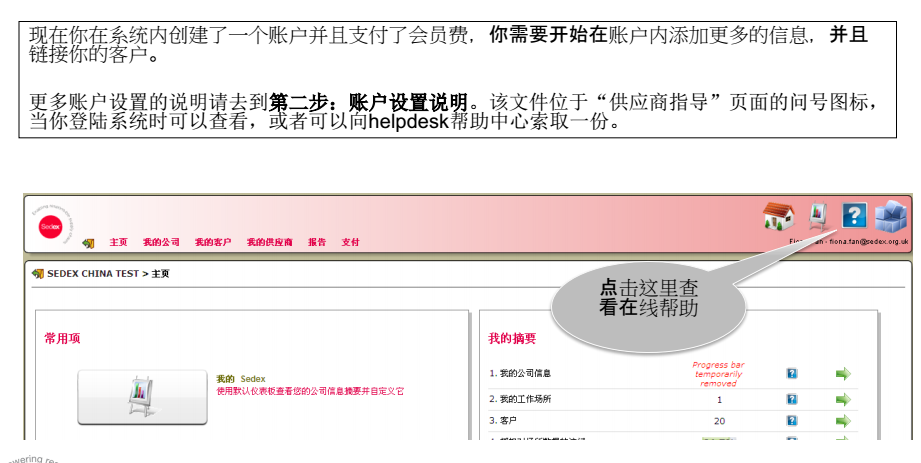921x463 pixels.
Task: Open help icon for 我的公司信息 row
Action: [x=792, y=374]
